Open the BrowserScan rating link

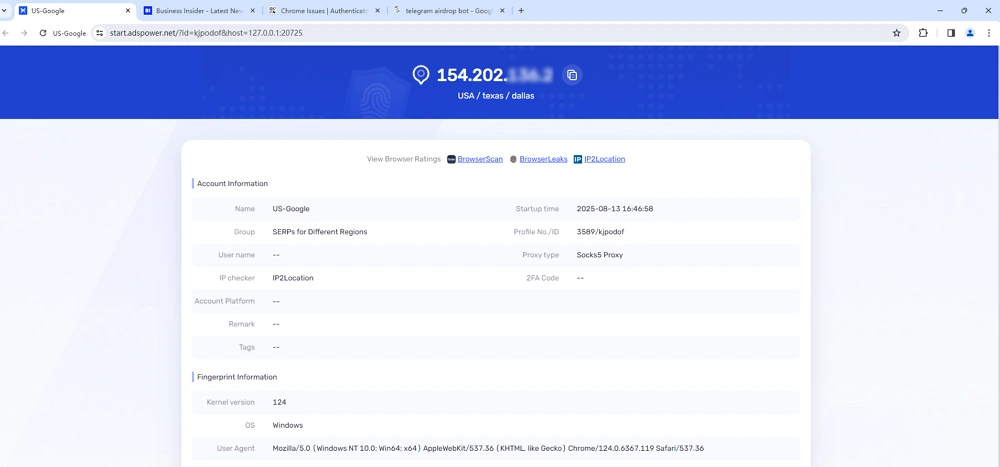coord(480,159)
